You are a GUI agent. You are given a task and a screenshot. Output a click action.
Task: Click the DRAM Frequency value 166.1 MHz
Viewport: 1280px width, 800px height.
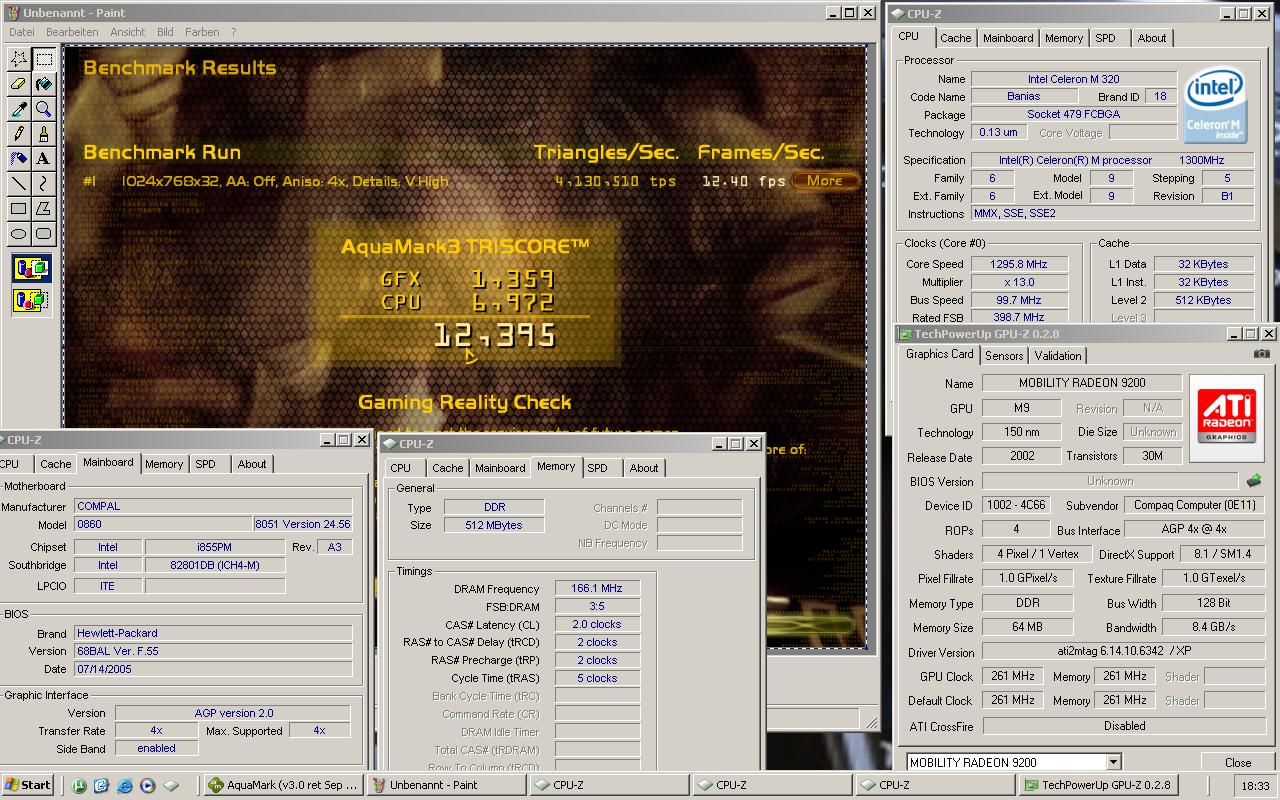(x=597, y=589)
